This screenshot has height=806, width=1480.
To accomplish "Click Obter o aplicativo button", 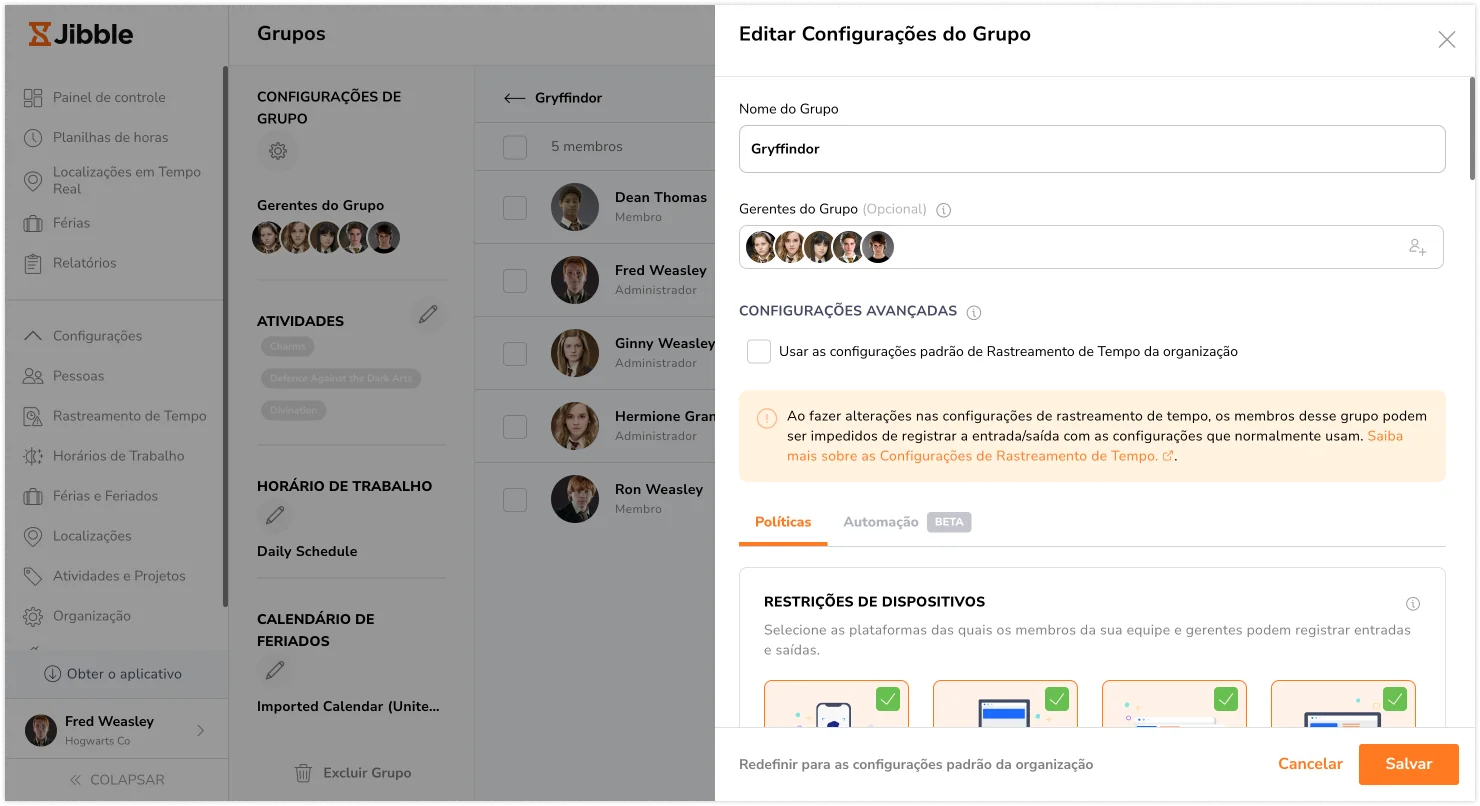I will click(x=114, y=674).
